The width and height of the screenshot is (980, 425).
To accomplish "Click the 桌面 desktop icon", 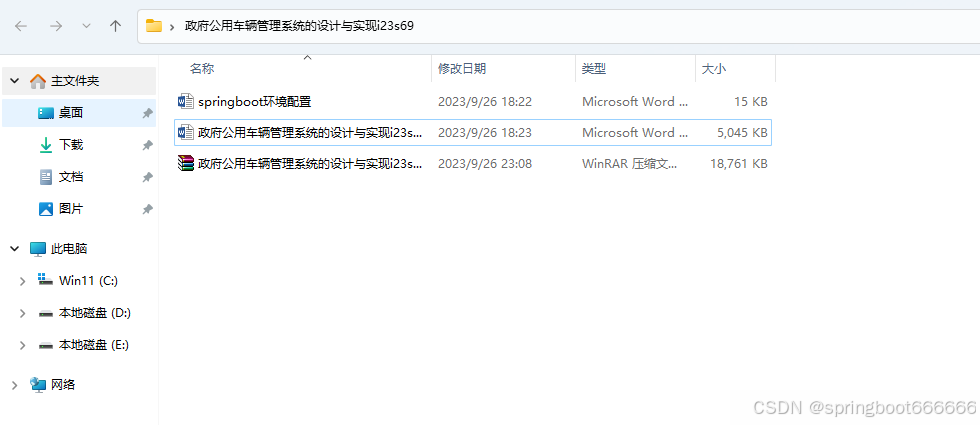I will tap(46, 113).
